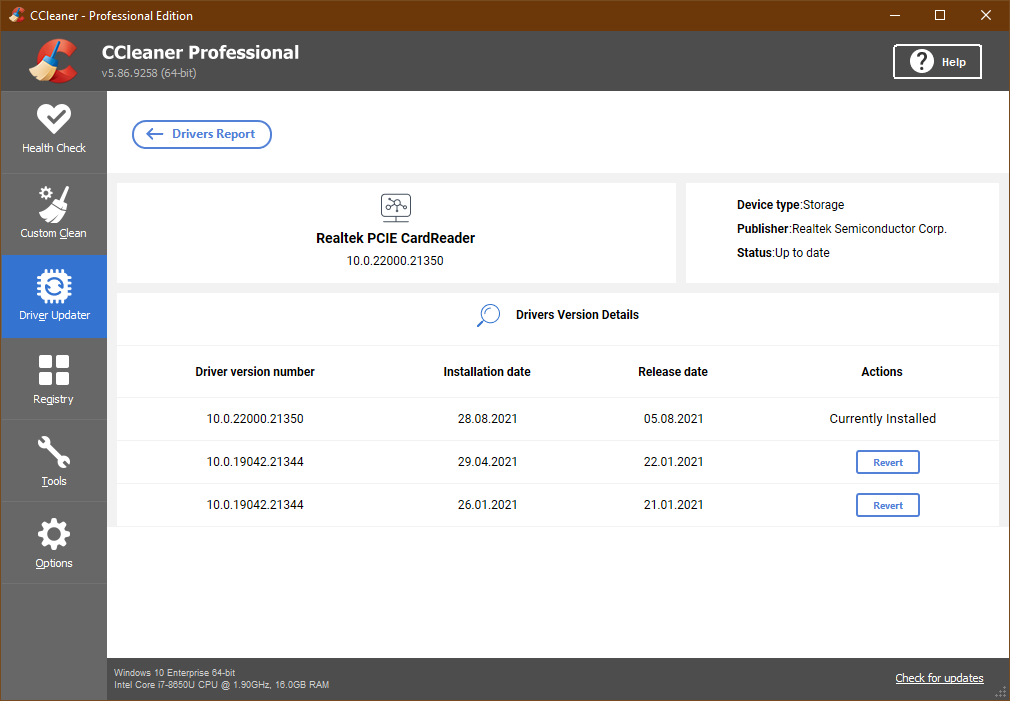This screenshot has width=1010, height=701.
Task: Open the Registry cleaner
Action: tap(54, 378)
